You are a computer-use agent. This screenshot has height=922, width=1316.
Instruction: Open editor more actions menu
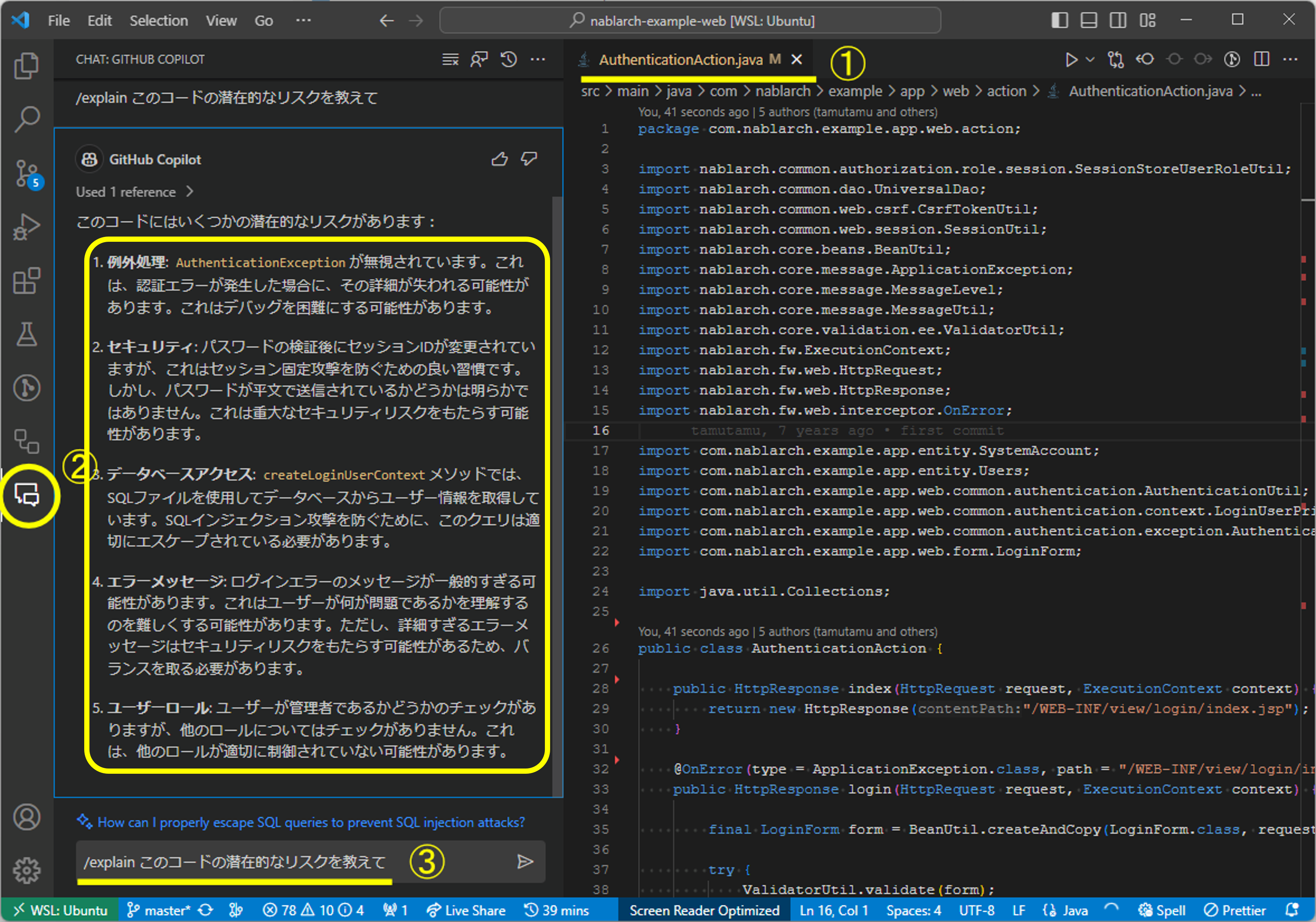pyautogui.click(x=1290, y=60)
